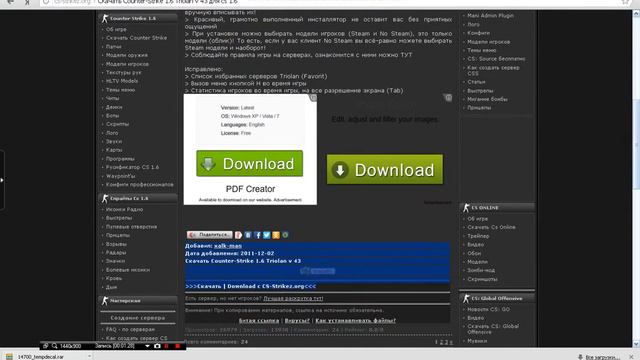The height and width of the screenshot is (360, 640).
Task: Click the Поделиться share button
Action: coord(210,235)
